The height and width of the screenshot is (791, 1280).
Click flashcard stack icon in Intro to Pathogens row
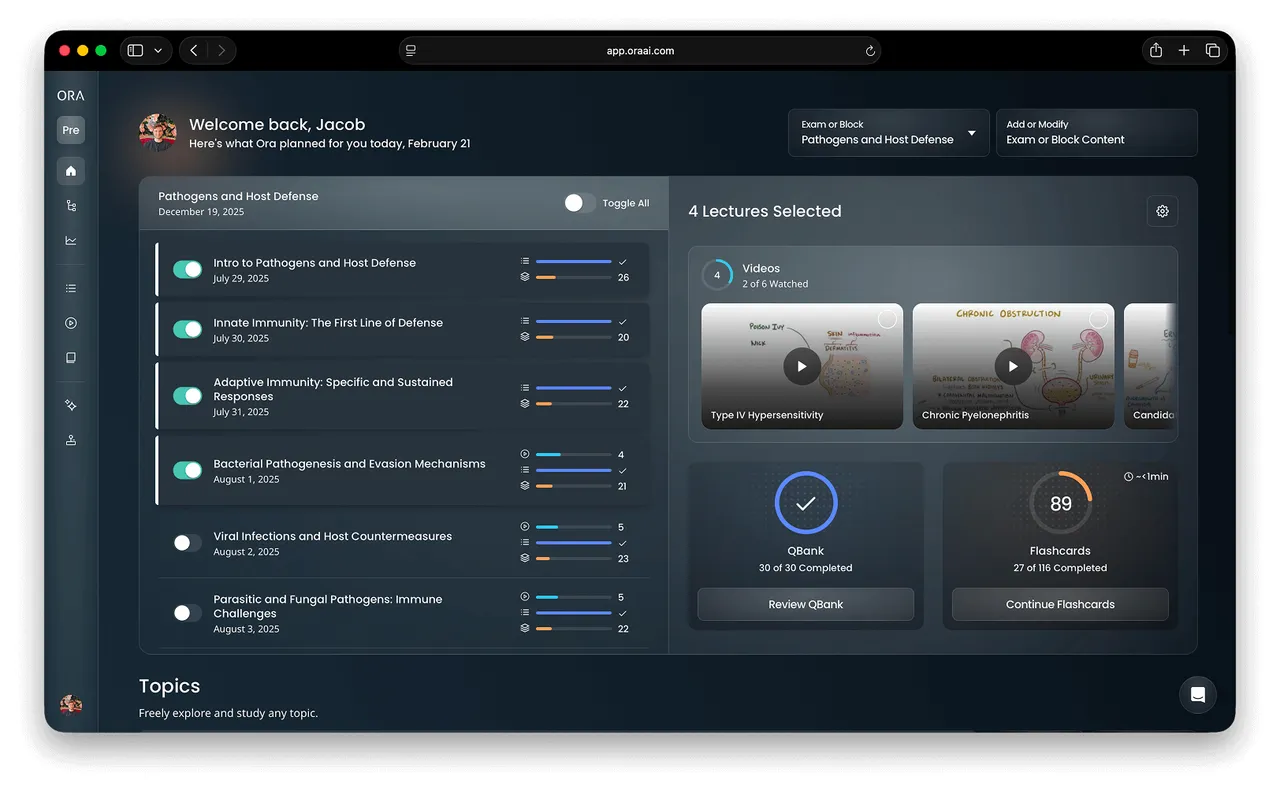click(x=525, y=277)
